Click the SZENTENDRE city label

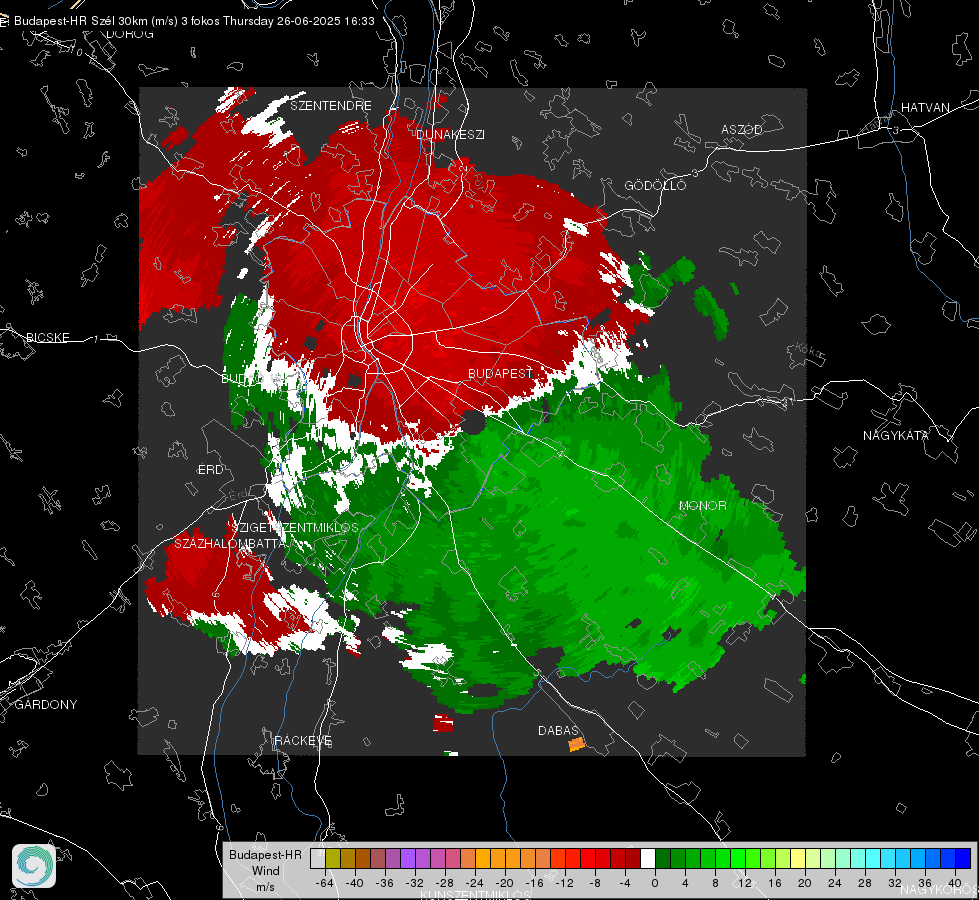(331, 106)
